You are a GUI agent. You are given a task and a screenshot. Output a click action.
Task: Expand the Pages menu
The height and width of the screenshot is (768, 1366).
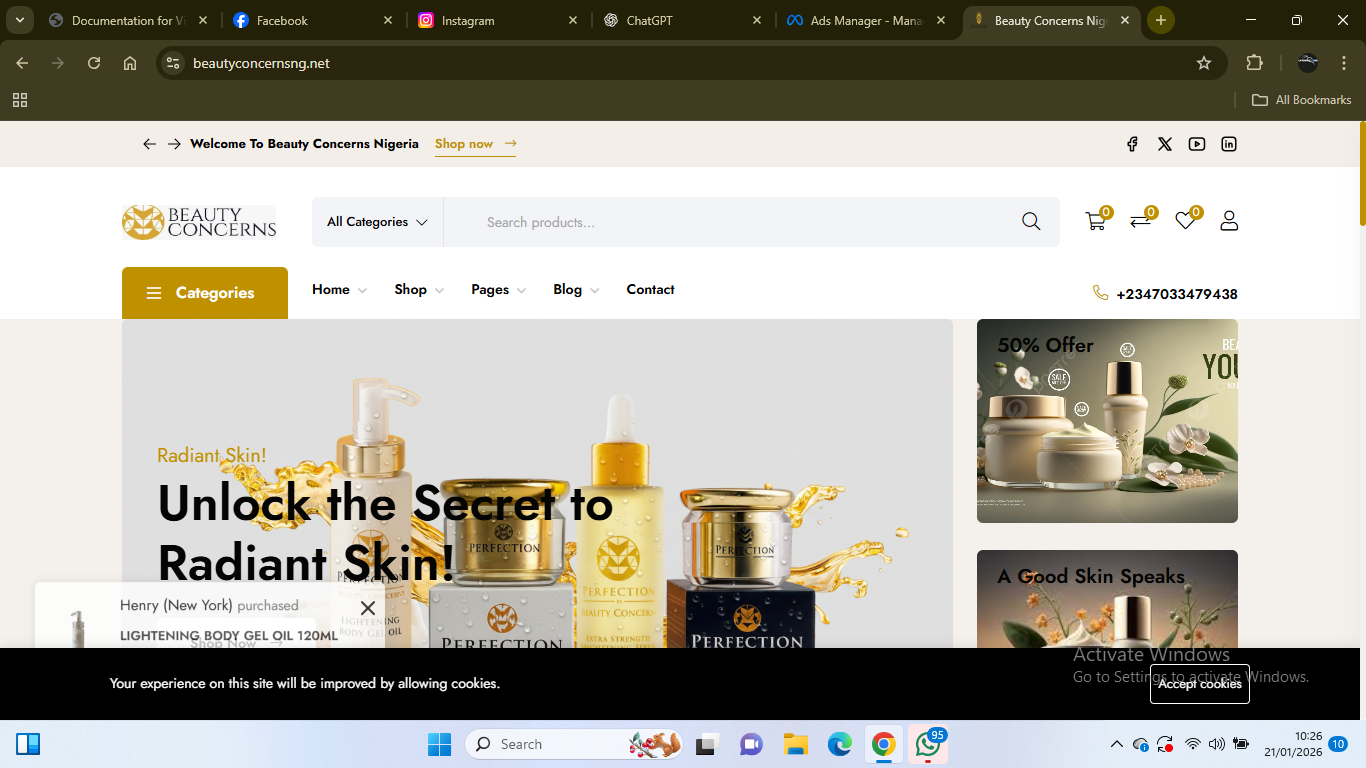499,290
